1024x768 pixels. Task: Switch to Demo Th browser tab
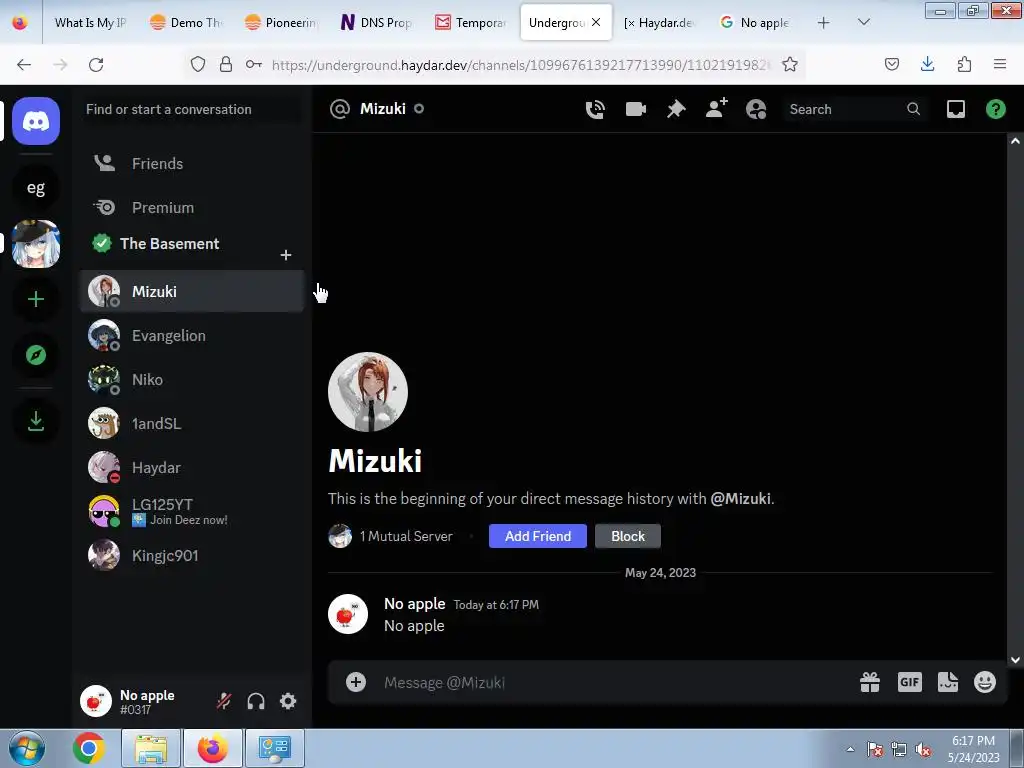186,23
